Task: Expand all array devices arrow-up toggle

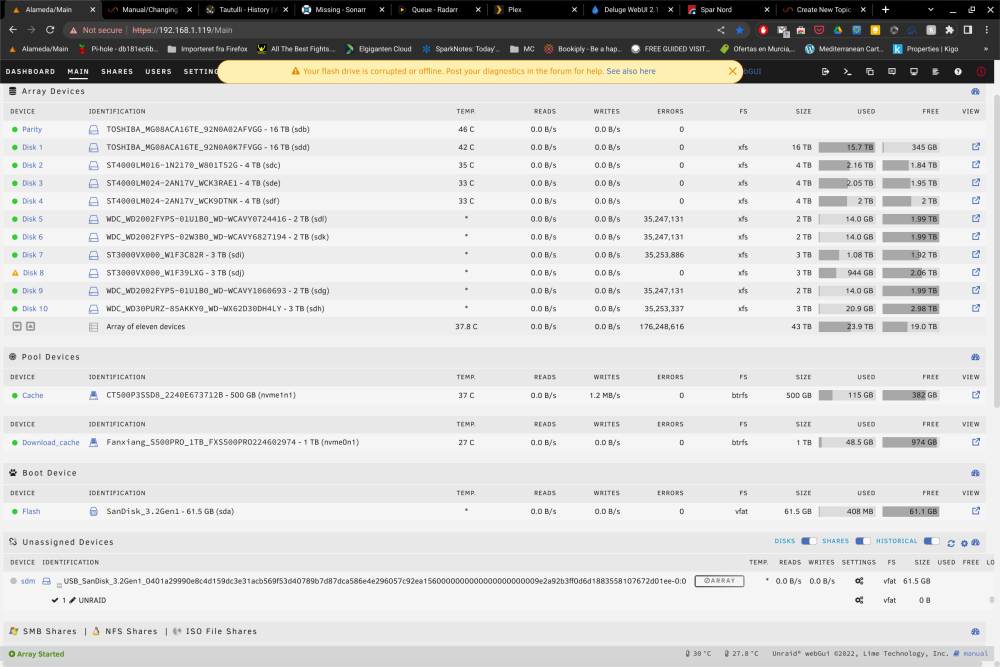Action: [31, 326]
